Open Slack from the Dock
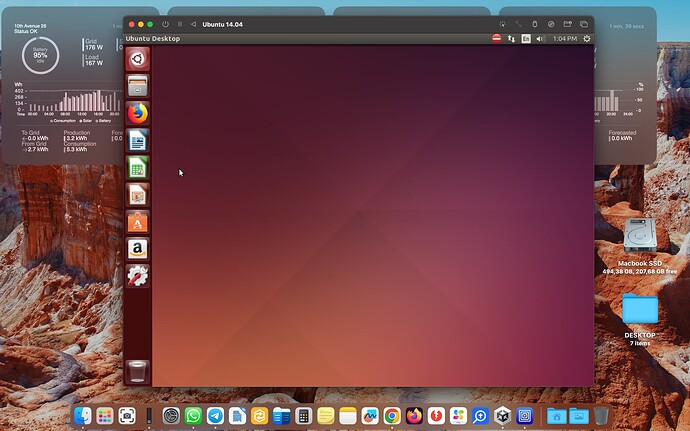The height and width of the screenshot is (431, 690). tap(458, 416)
